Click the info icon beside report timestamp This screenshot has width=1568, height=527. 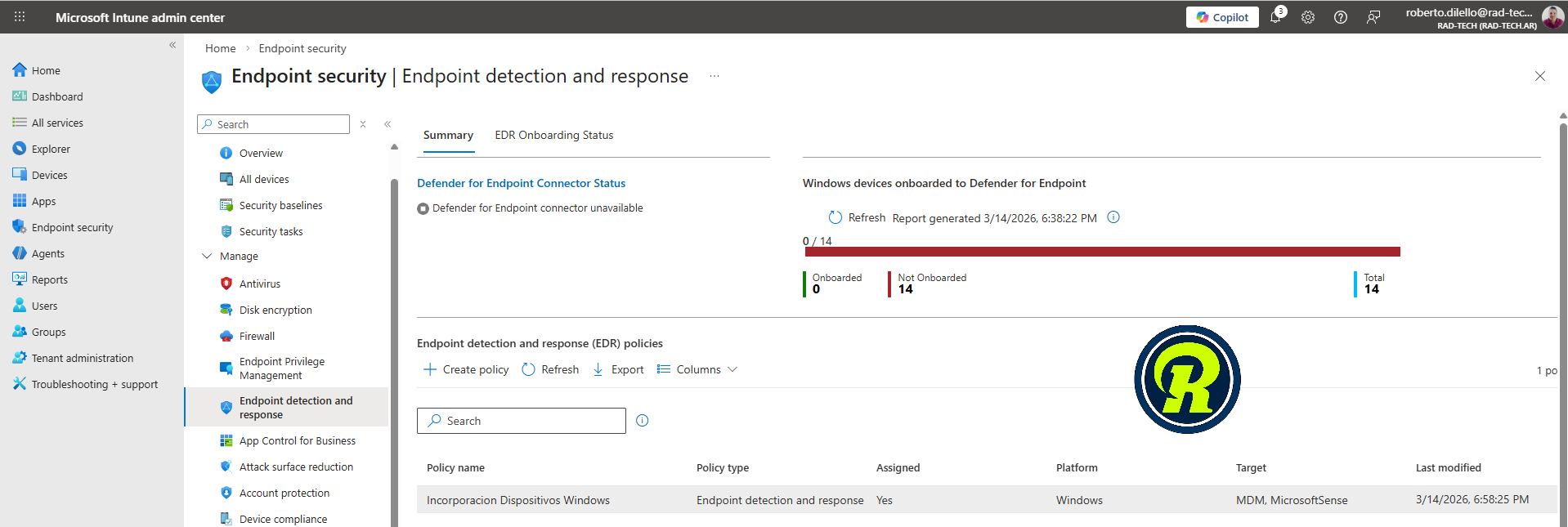1113,217
